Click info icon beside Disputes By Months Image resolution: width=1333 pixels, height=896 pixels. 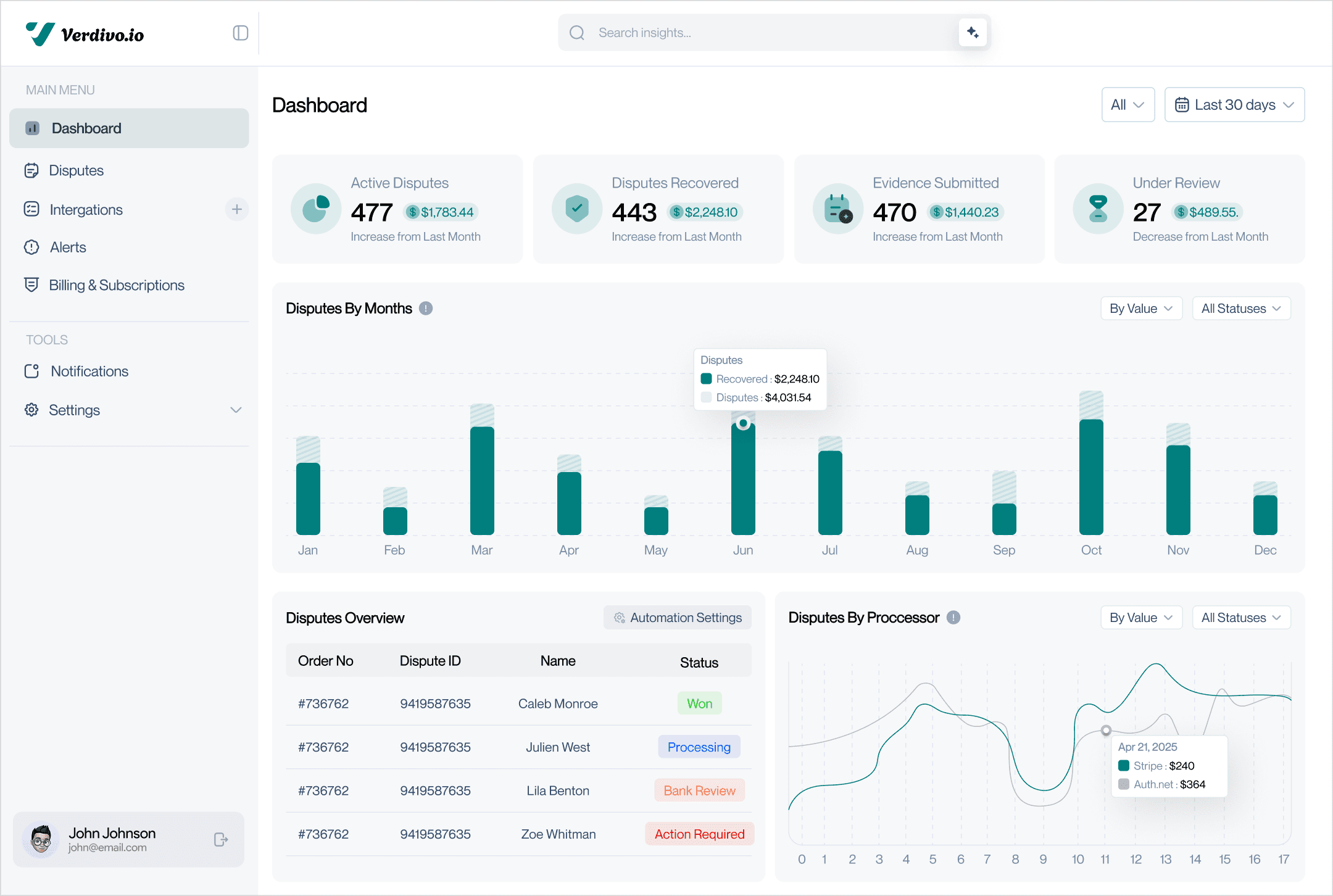(x=426, y=308)
